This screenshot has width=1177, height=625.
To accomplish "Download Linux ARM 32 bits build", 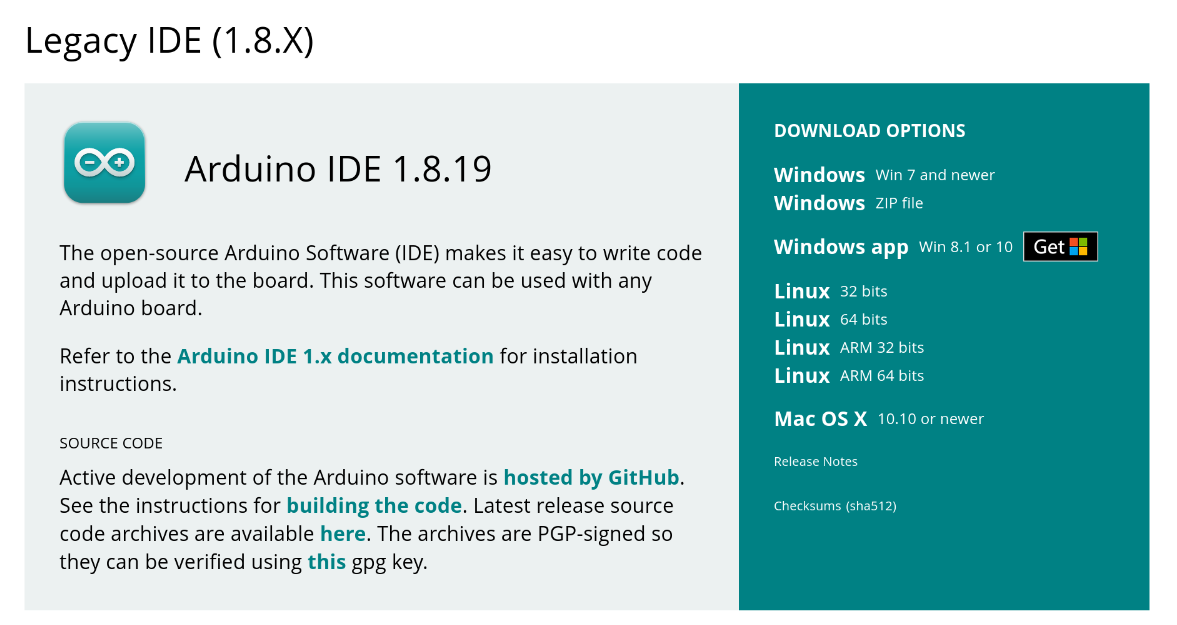I will pyautogui.click(x=801, y=347).
